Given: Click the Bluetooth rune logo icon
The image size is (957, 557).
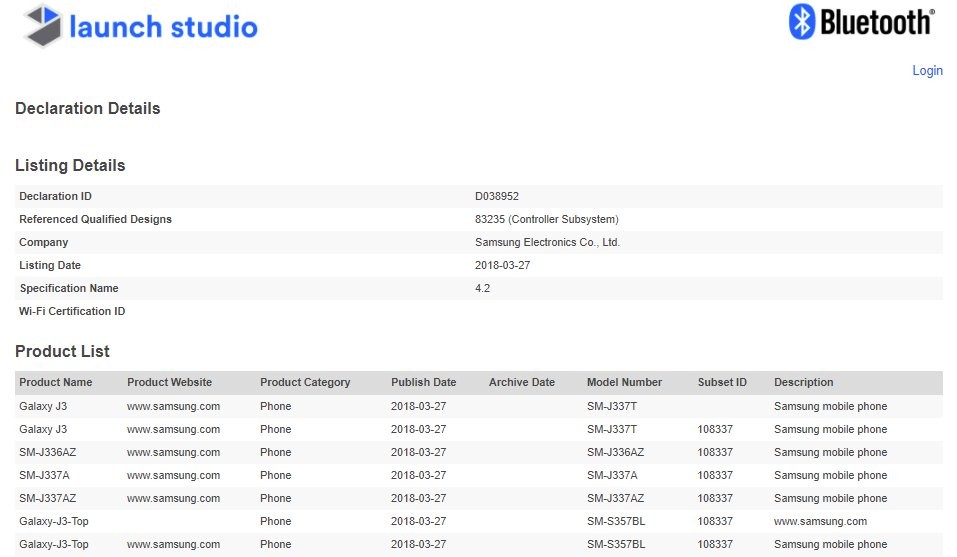Looking at the screenshot, I should (802, 22).
